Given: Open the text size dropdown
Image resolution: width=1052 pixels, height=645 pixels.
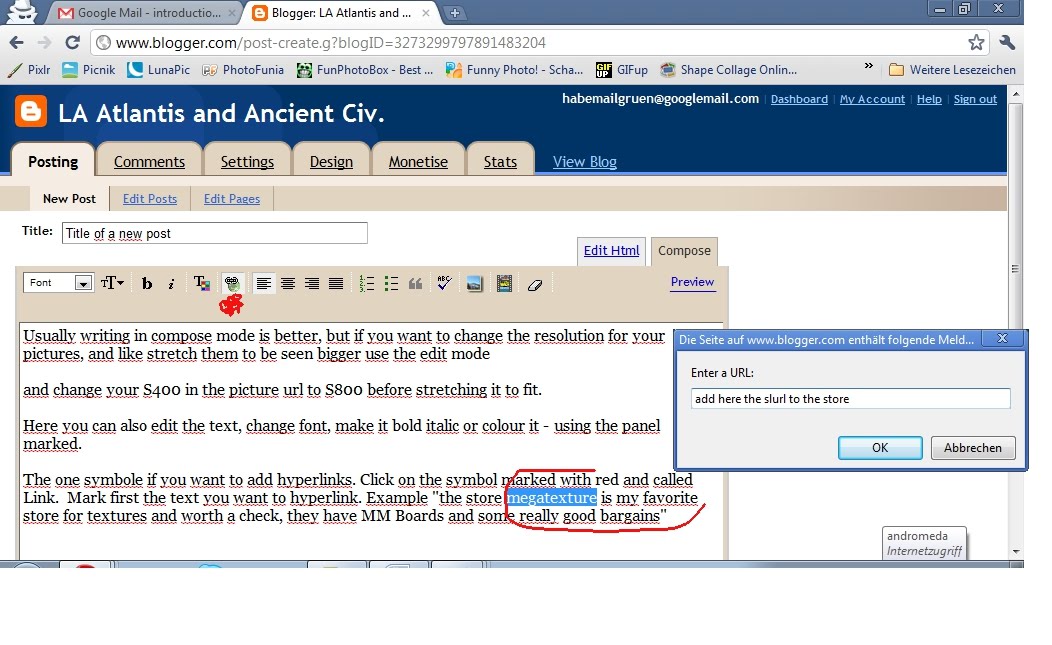Looking at the screenshot, I should coord(112,283).
